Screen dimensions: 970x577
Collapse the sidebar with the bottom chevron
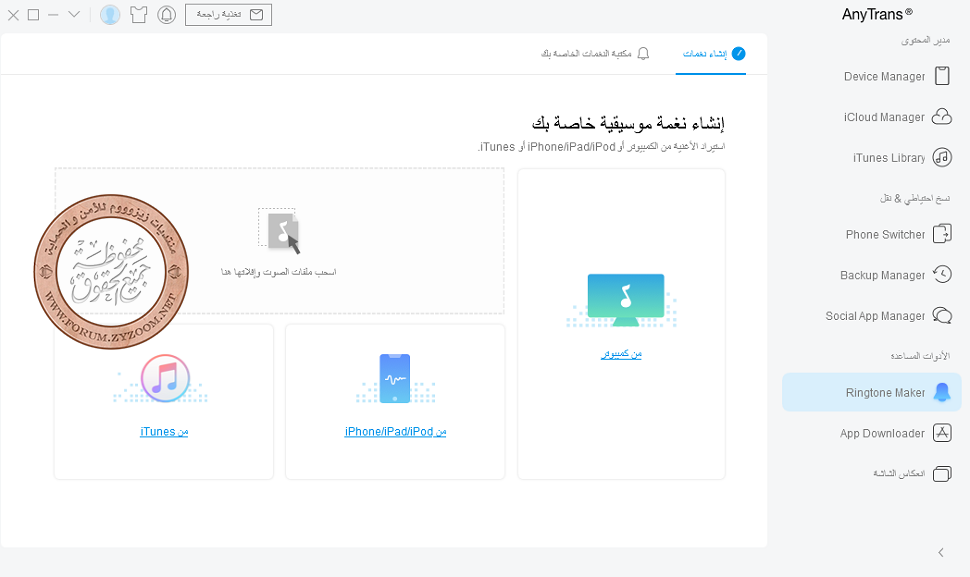click(x=940, y=552)
